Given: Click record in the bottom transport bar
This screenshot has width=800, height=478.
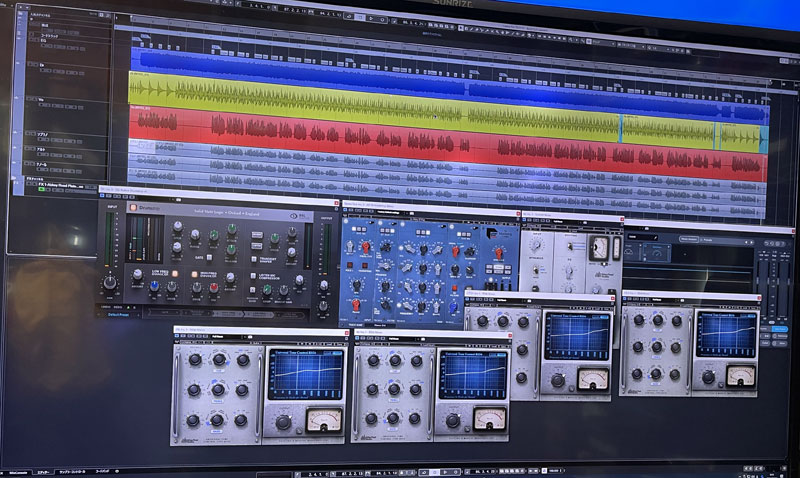Looking at the screenshot, I should (456, 472).
